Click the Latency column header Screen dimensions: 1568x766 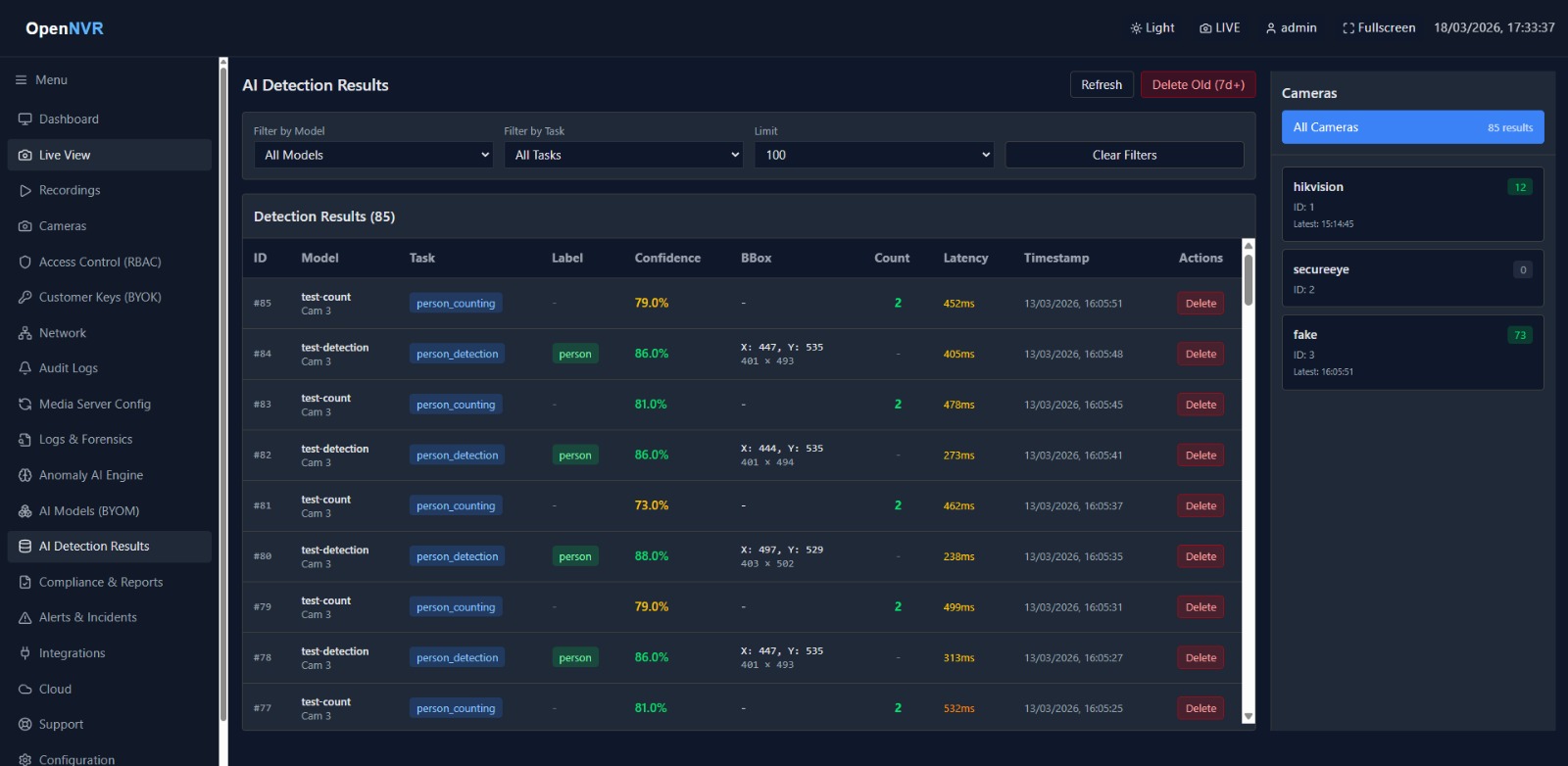(965, 259)
